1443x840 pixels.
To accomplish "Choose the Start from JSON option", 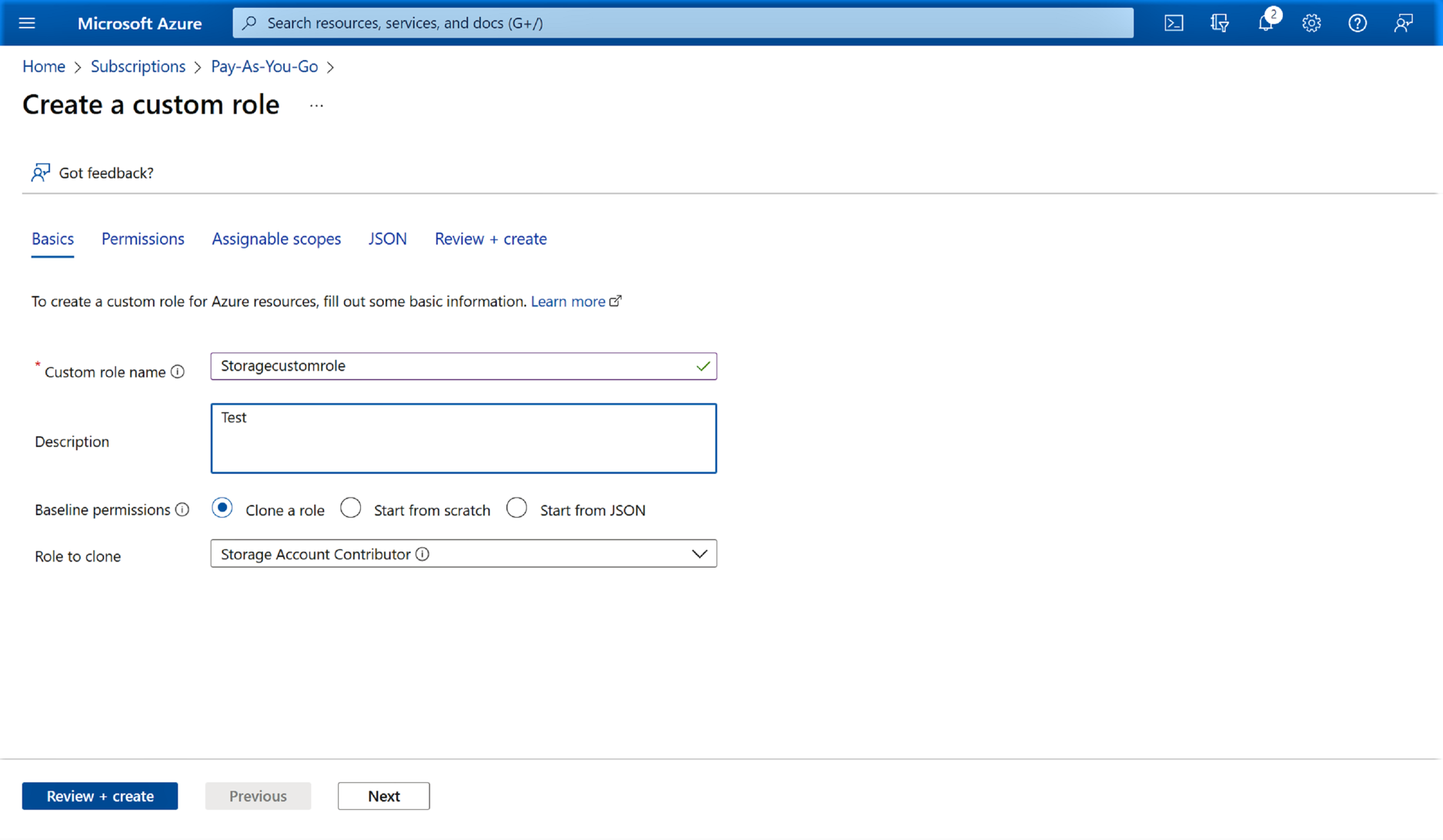I will click(x=517, y=508).
